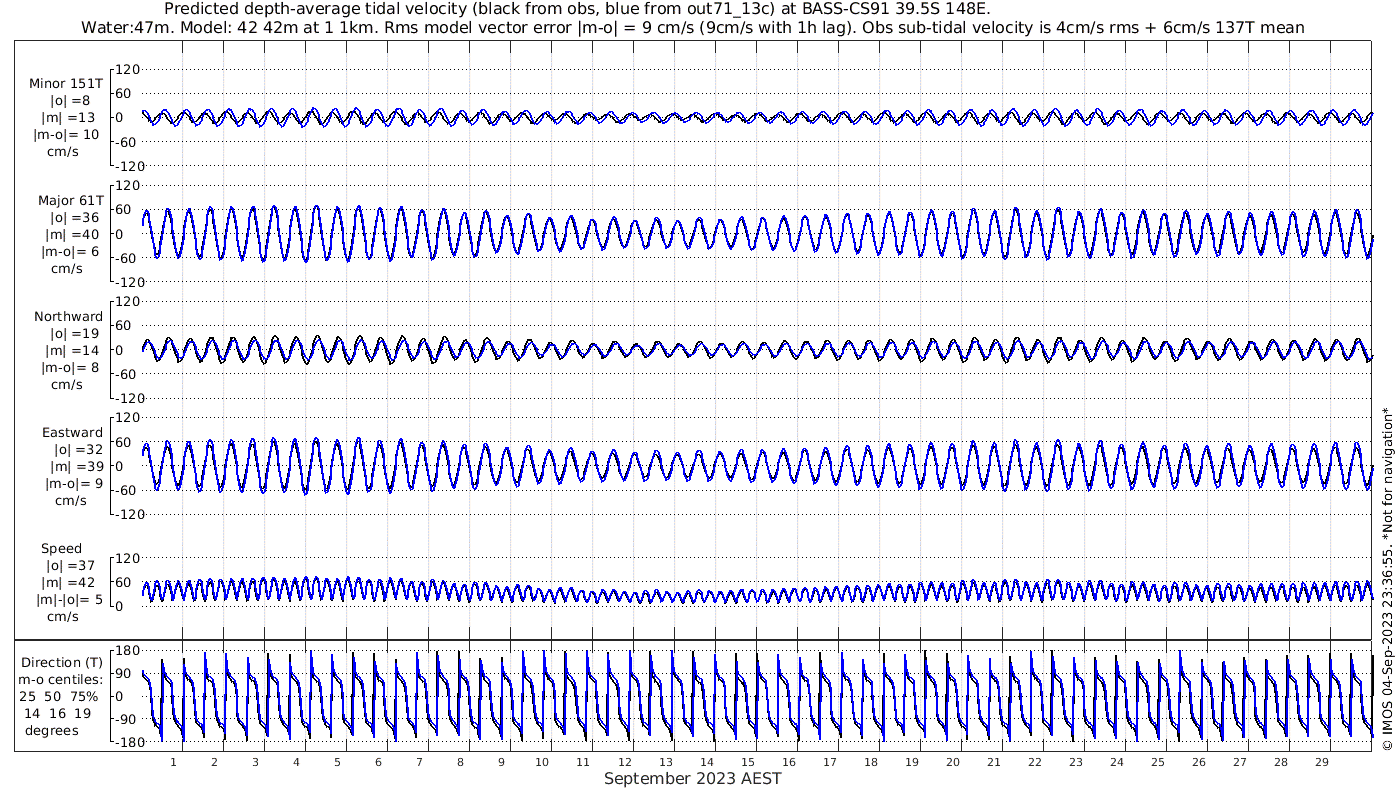Click the '|o| =36' value in the Major panel
This screenshot has width=1400, height=800.
(x=75, y=218)
